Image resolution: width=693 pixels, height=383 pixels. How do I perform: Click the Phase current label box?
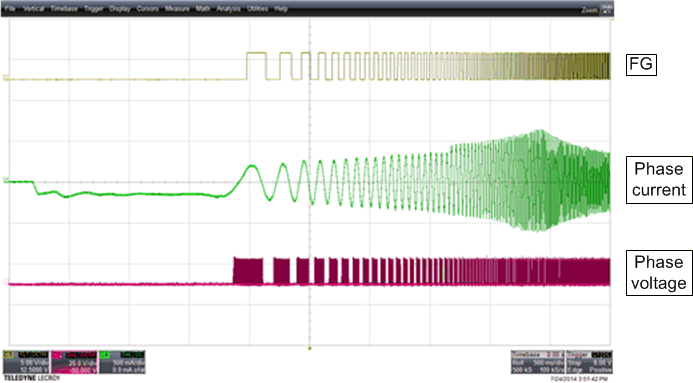pos(659,180)
